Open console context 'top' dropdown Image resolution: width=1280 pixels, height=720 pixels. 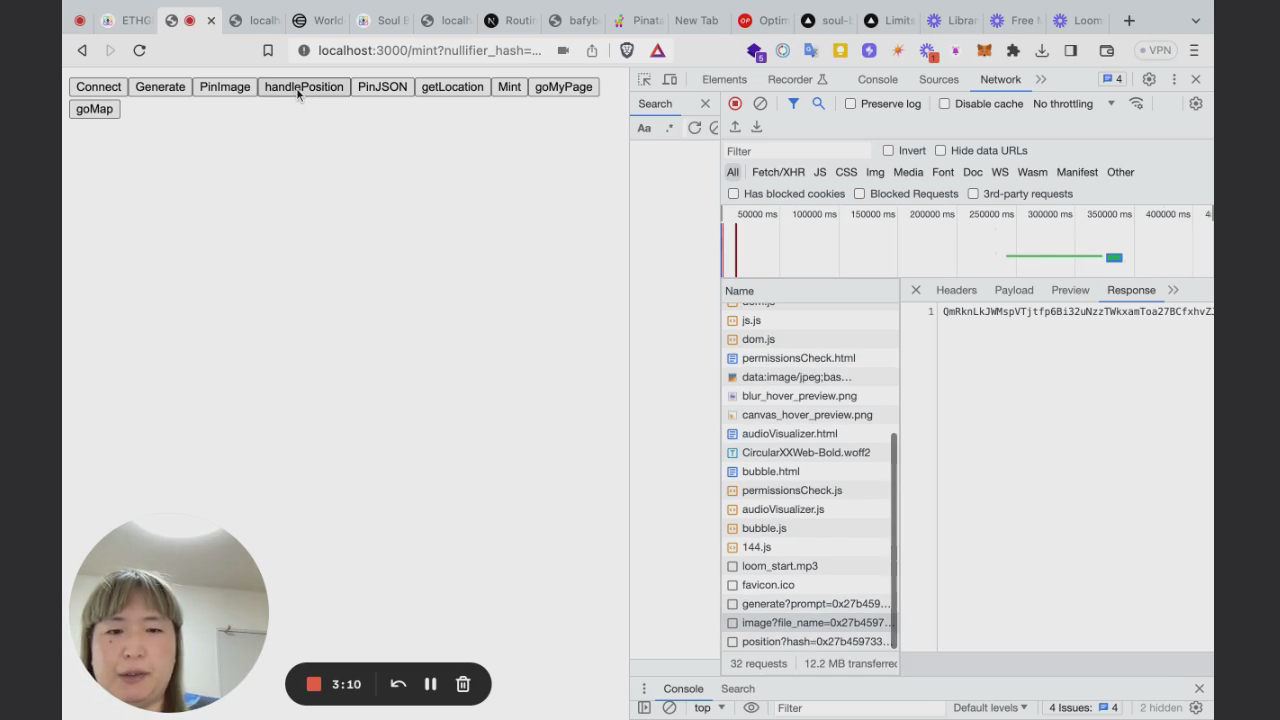pos(709,708)
